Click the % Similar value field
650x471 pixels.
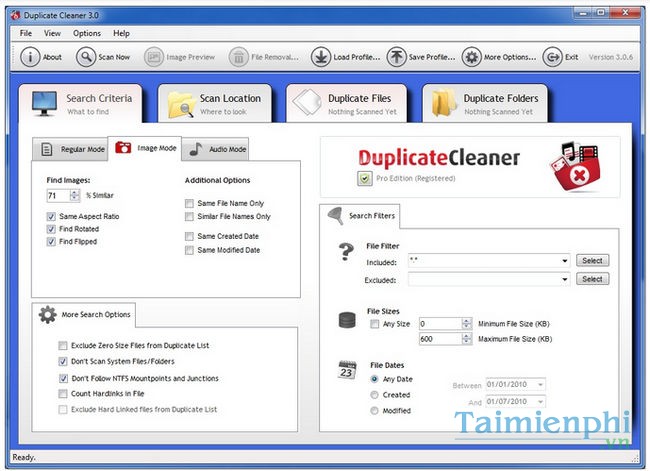(x=58, y=195)
